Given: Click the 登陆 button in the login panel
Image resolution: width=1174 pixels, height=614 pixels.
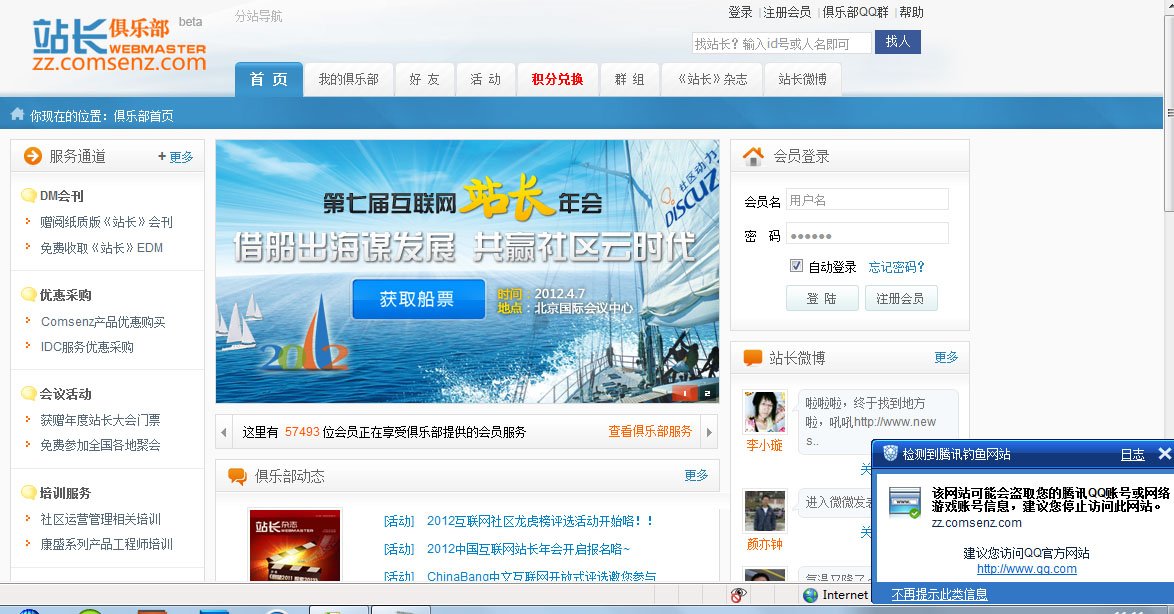Looking at the screenshot, I should tap(822, 298).
